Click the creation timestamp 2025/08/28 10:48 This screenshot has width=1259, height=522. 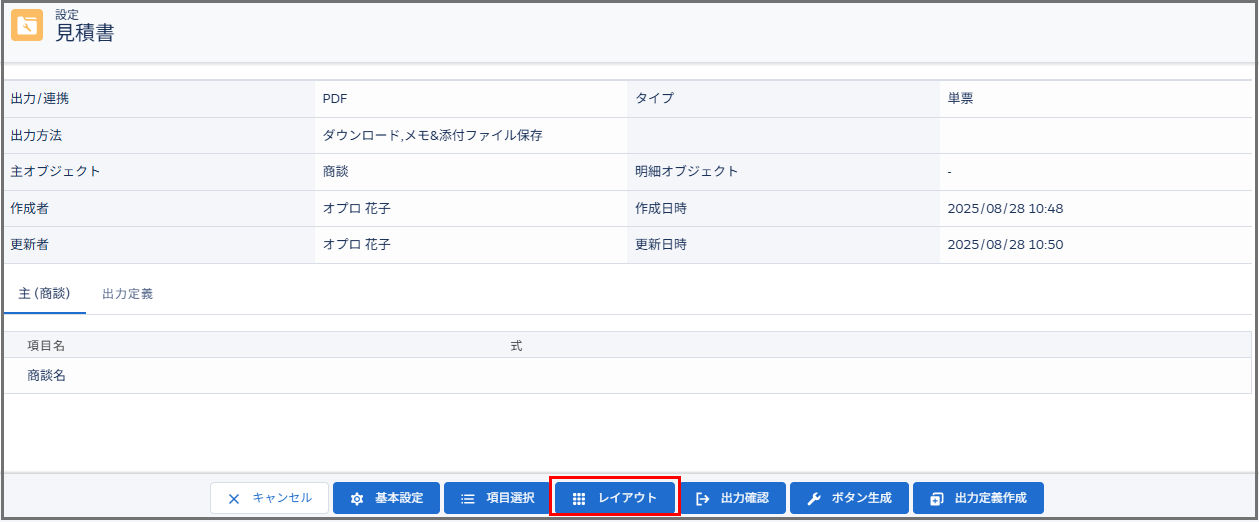click(1005, 208)
